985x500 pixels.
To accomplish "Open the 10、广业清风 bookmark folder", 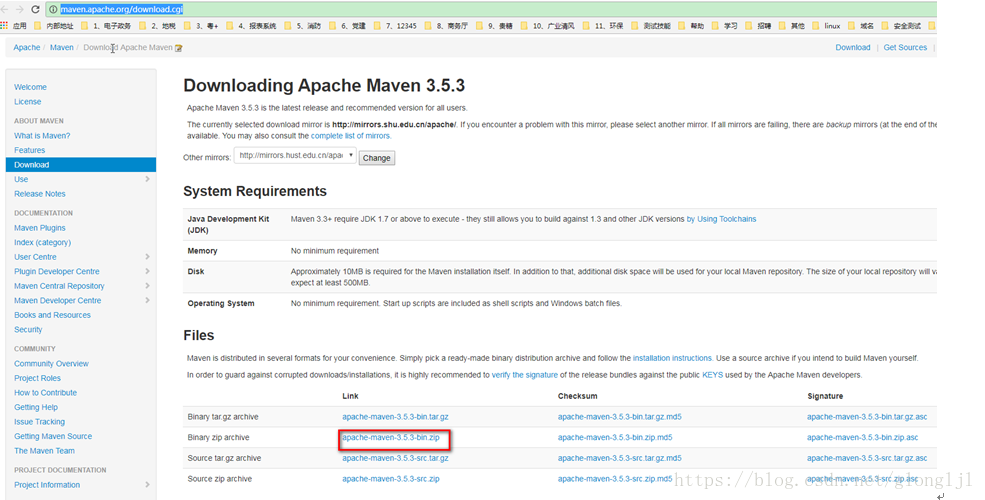I will (547, 26).
